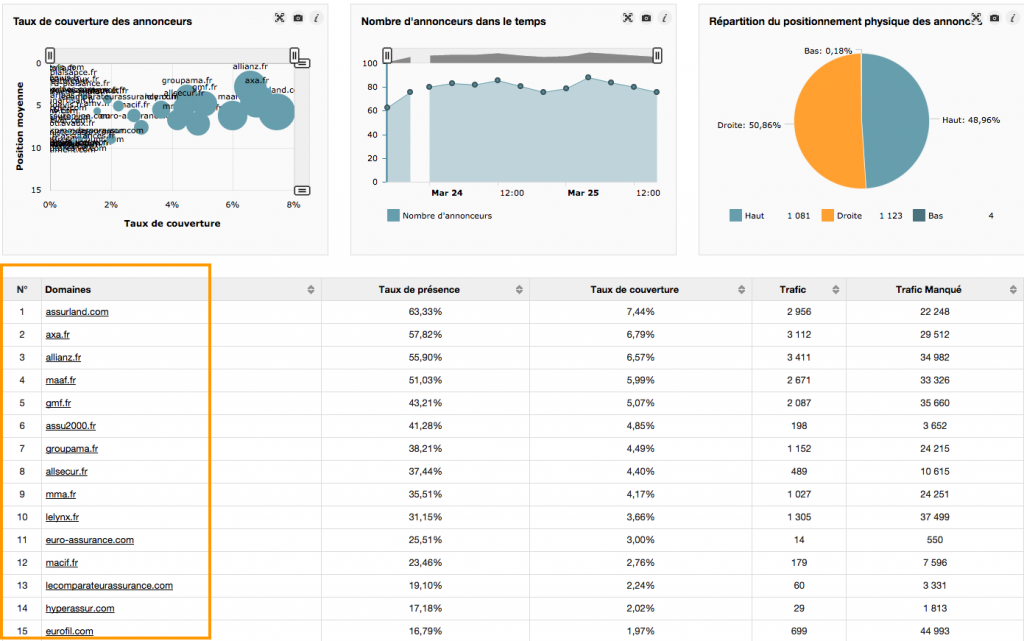Open the maaf.fr domain link
Image resolution: width=1024 pixels, height=641 pixels.
point(61,381)
